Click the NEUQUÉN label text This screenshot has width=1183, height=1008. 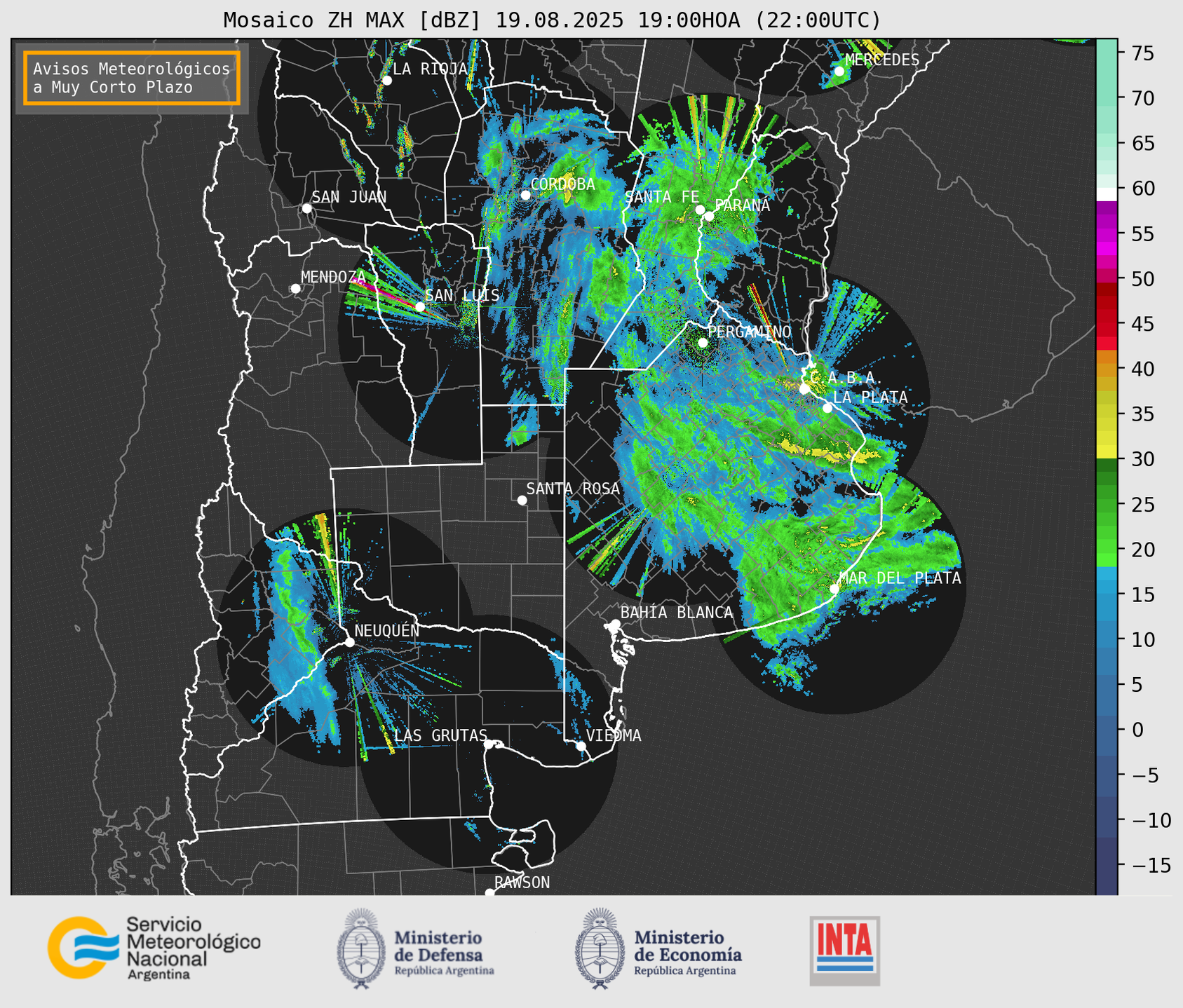387,630
